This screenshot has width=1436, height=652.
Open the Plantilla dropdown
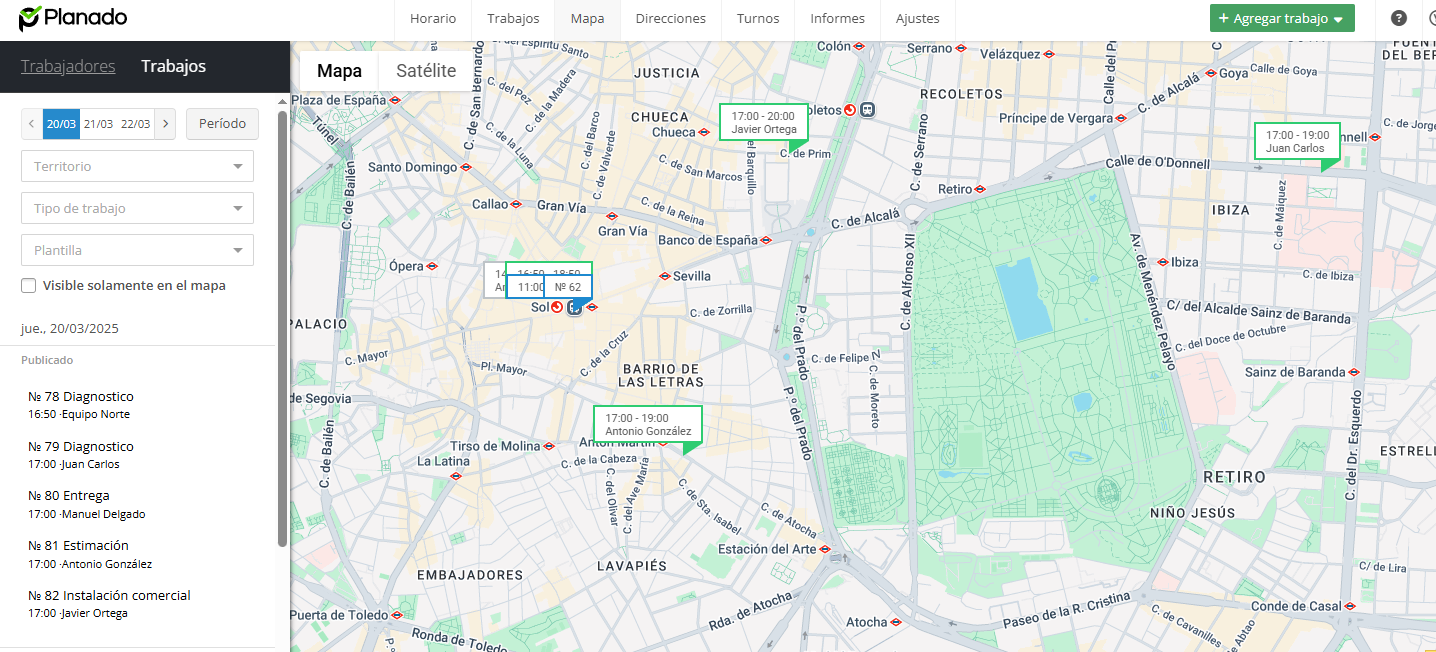pos(138,250)
